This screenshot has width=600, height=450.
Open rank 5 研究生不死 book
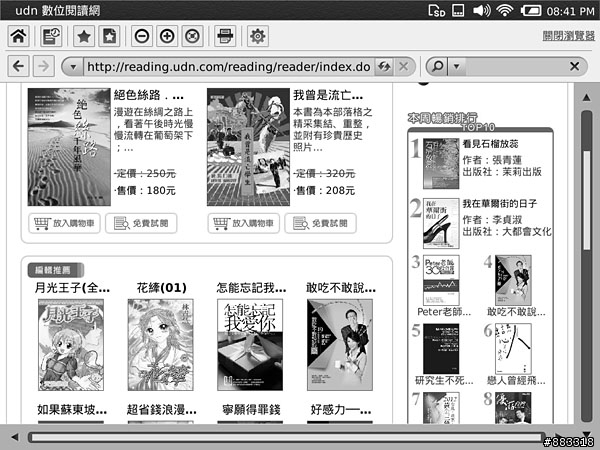pyautogui.click(x=441, y=349)
